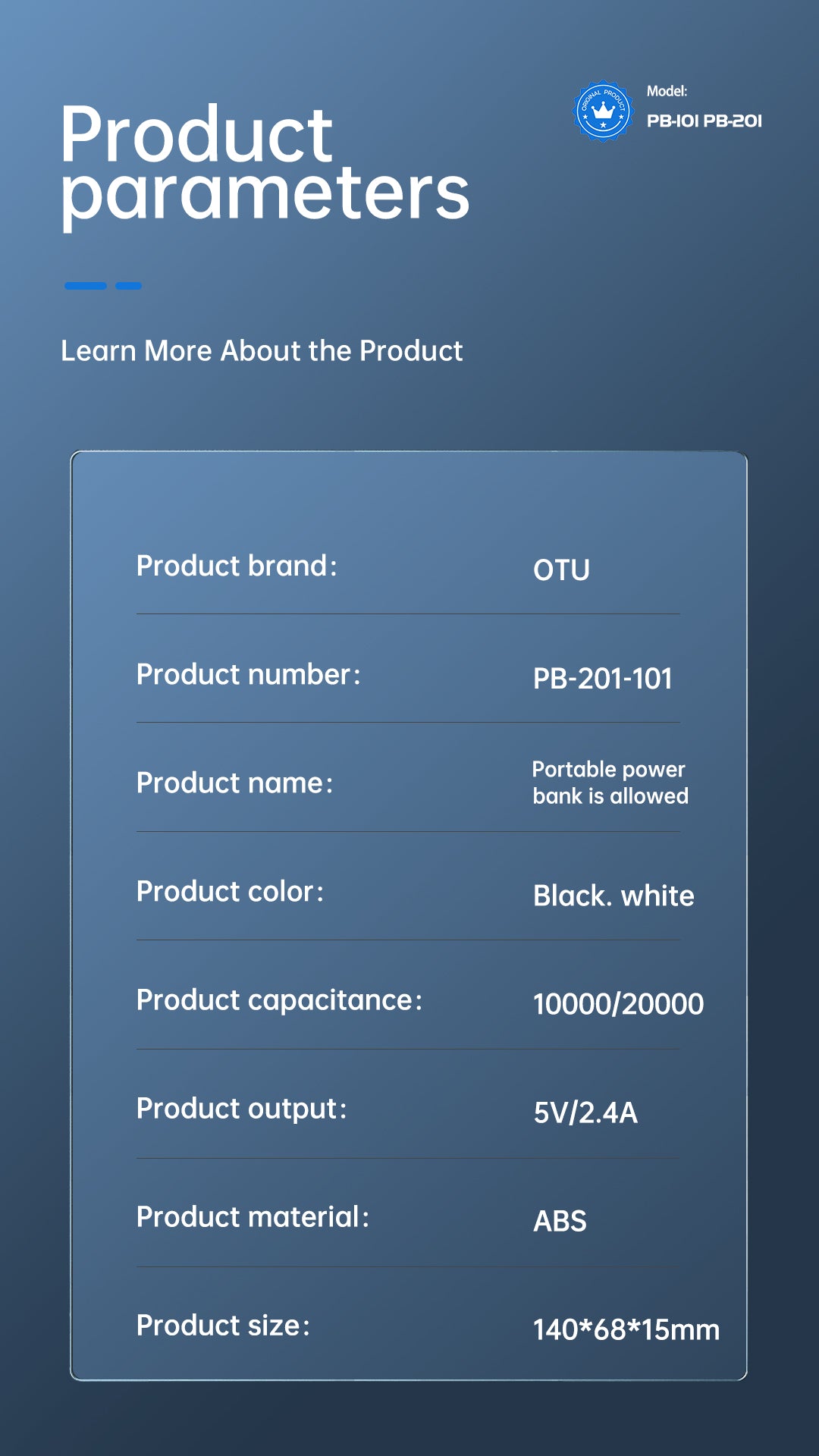Click the Product capacitance label
Image resolution: width=819 pixels, height=1456 pixels.
click(279, 1000)
